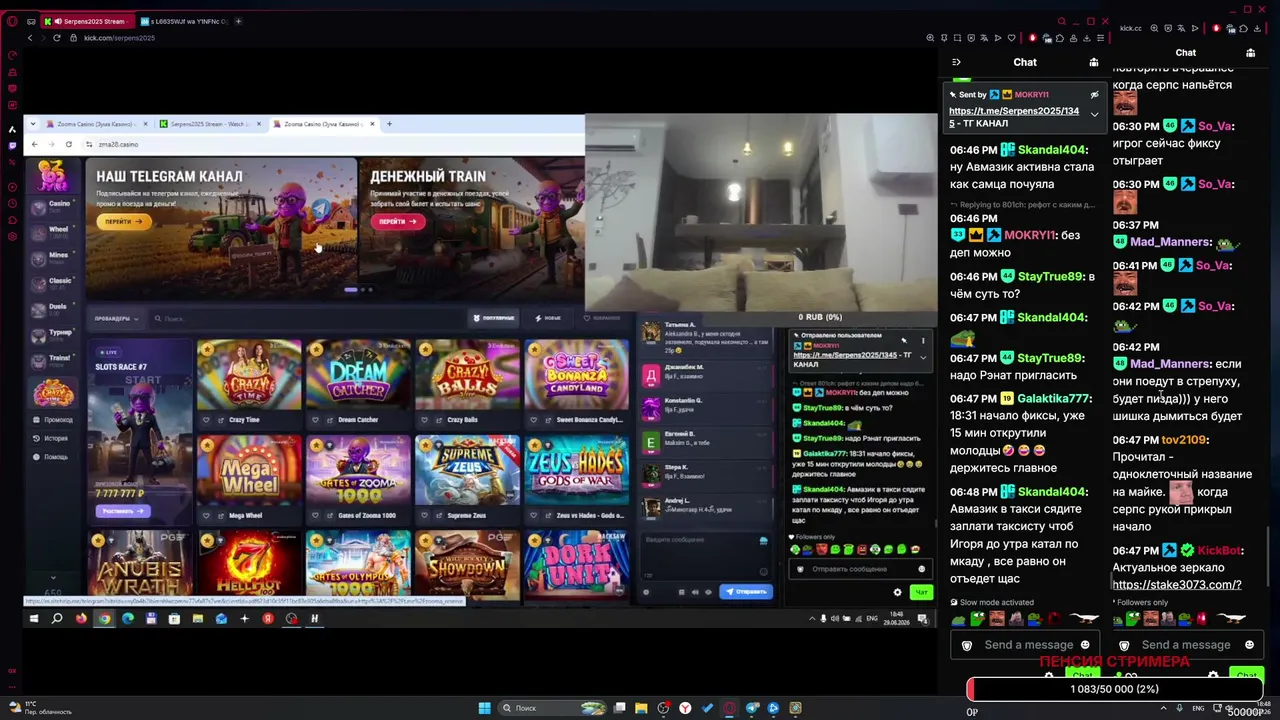The image size is (1280, 720).
Task: Toggle favorite heart for Gates of Zooma 1000
Action: [x=316, y=516]
